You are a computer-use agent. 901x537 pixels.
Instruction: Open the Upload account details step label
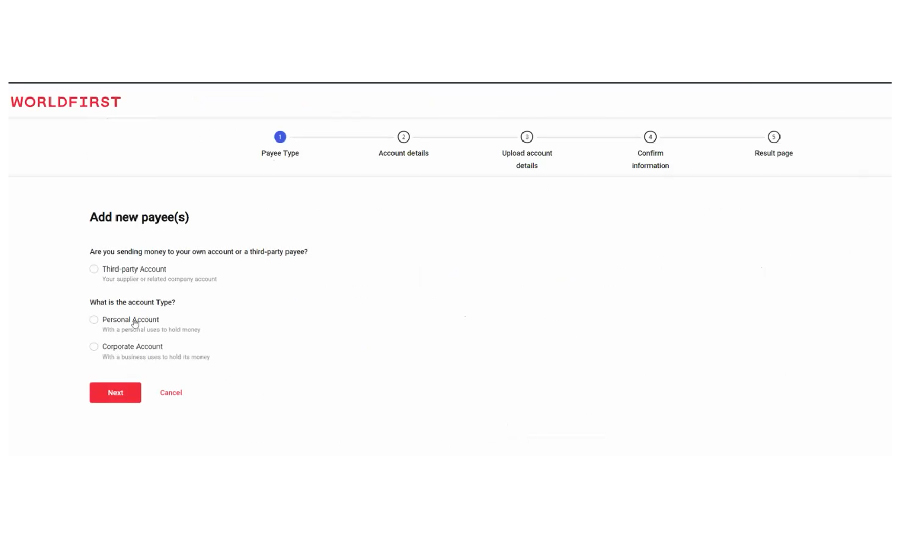click(x=527, y=159)
